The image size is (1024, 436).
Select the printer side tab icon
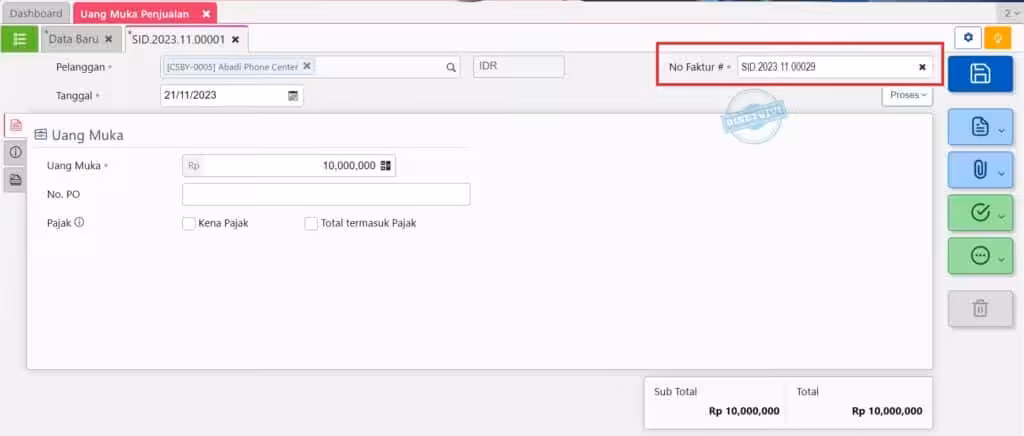click(16, 179)
